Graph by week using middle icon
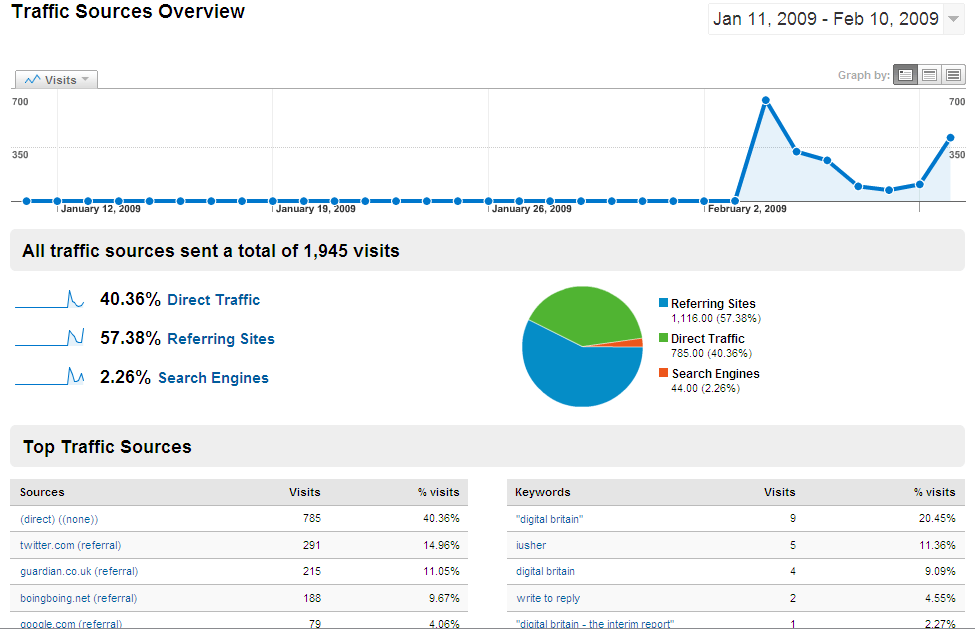The height and width of the screenshot is (629, 975). coord(929,75)
